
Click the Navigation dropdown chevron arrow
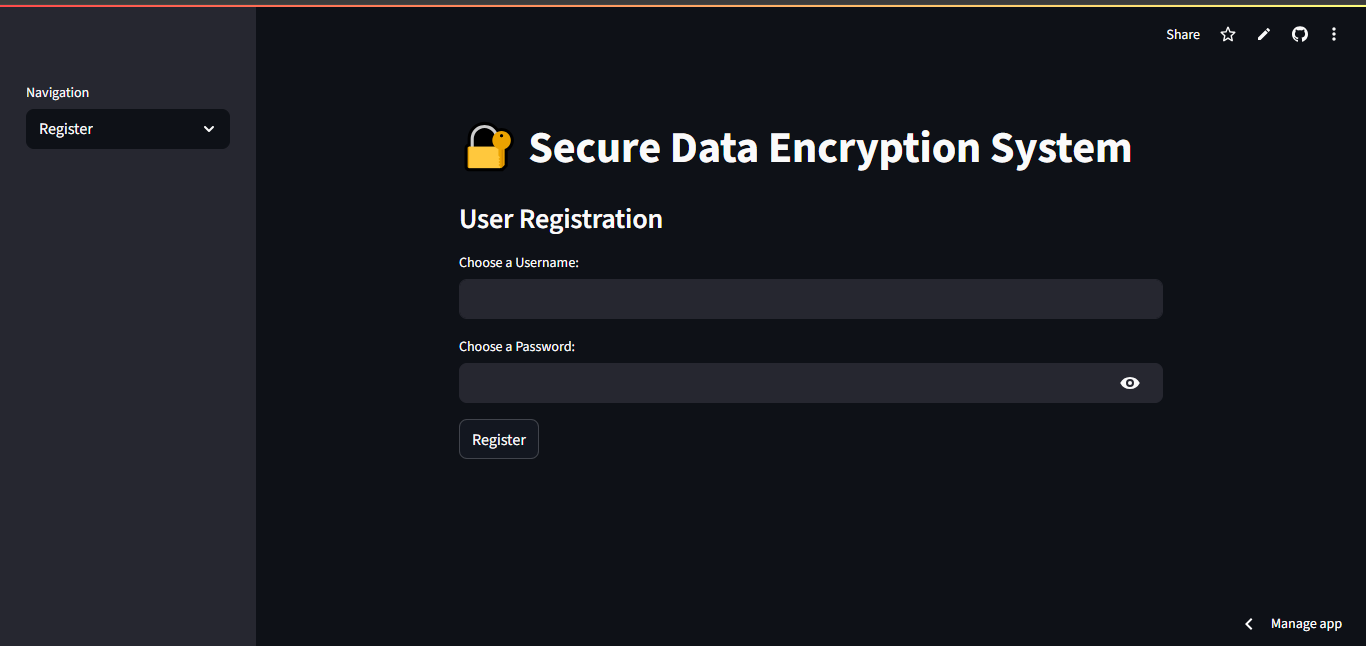click(x=209, y=129)
